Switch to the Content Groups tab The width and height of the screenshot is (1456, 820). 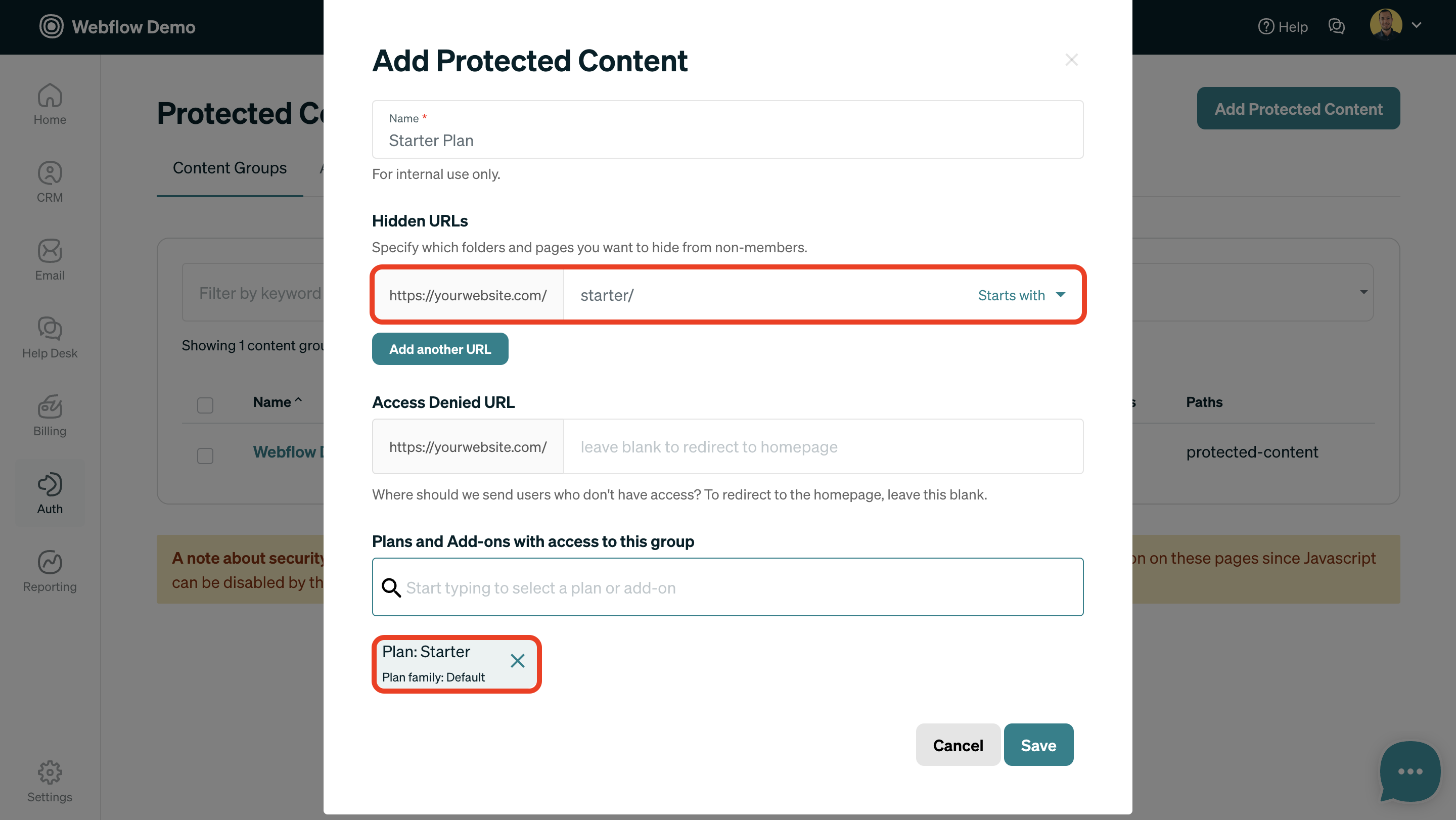pos(229,168)
